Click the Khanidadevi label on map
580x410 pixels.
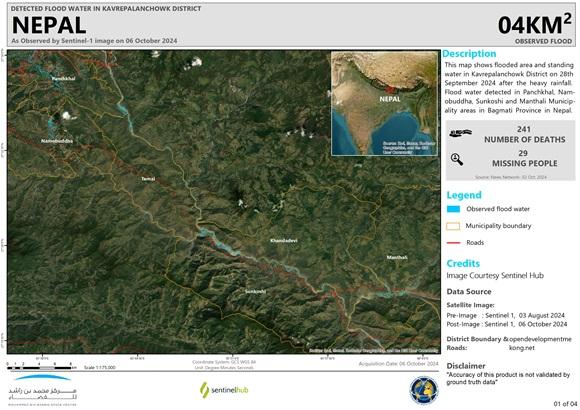tap(284, 241)
